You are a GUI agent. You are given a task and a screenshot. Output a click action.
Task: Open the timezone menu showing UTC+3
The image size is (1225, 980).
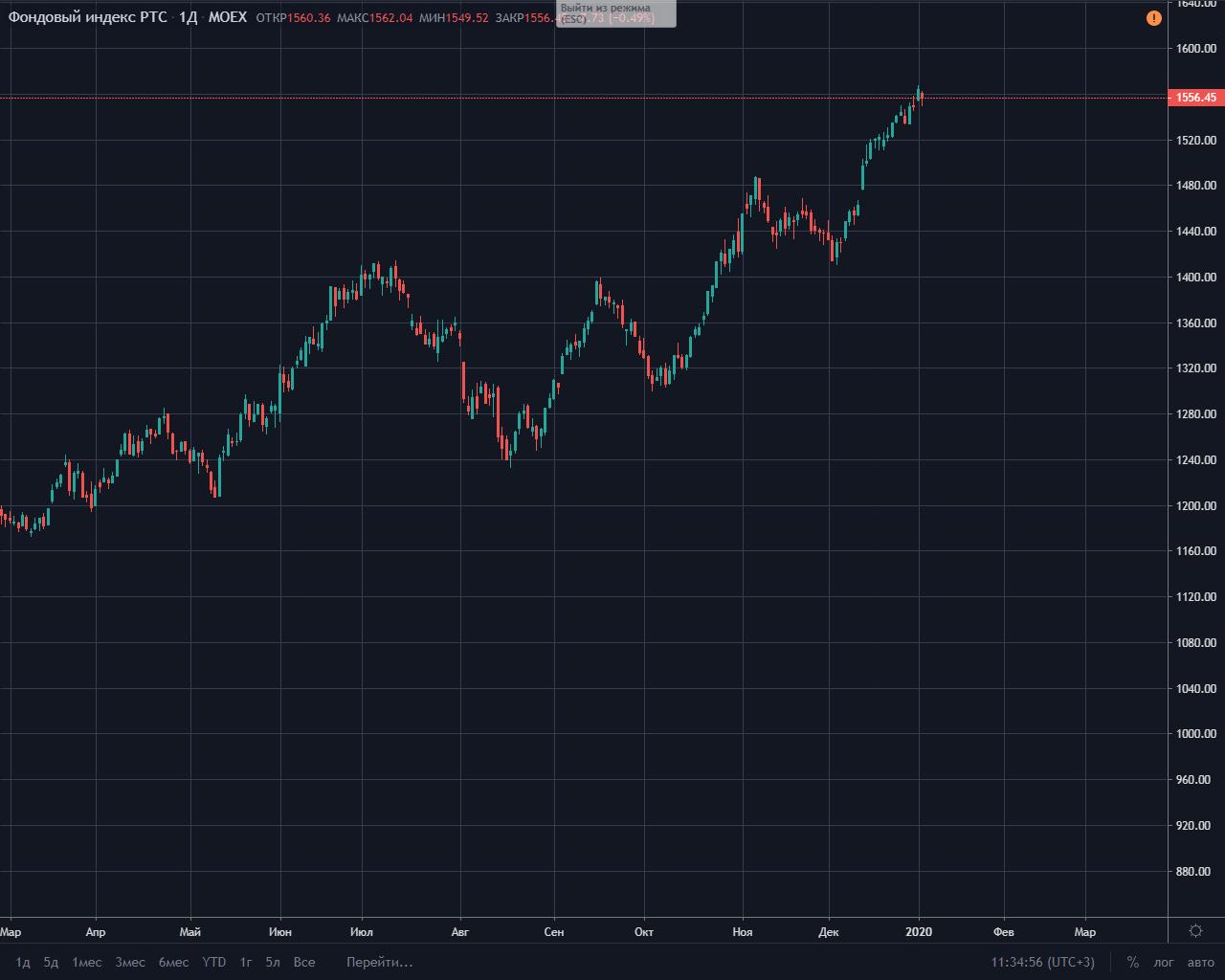coord(1042,962)
